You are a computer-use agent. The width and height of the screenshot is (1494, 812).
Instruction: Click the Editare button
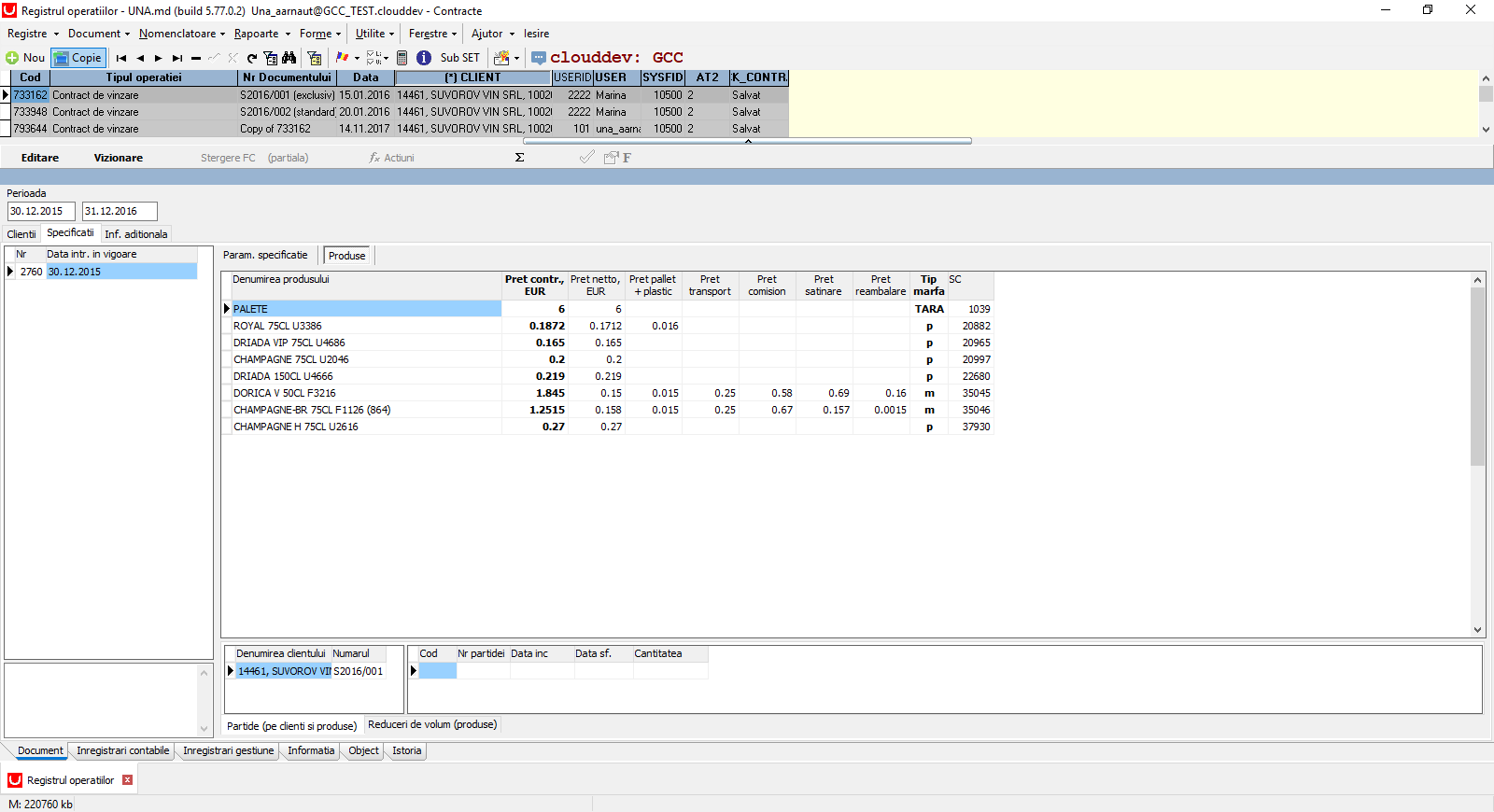tap(40, 158)
